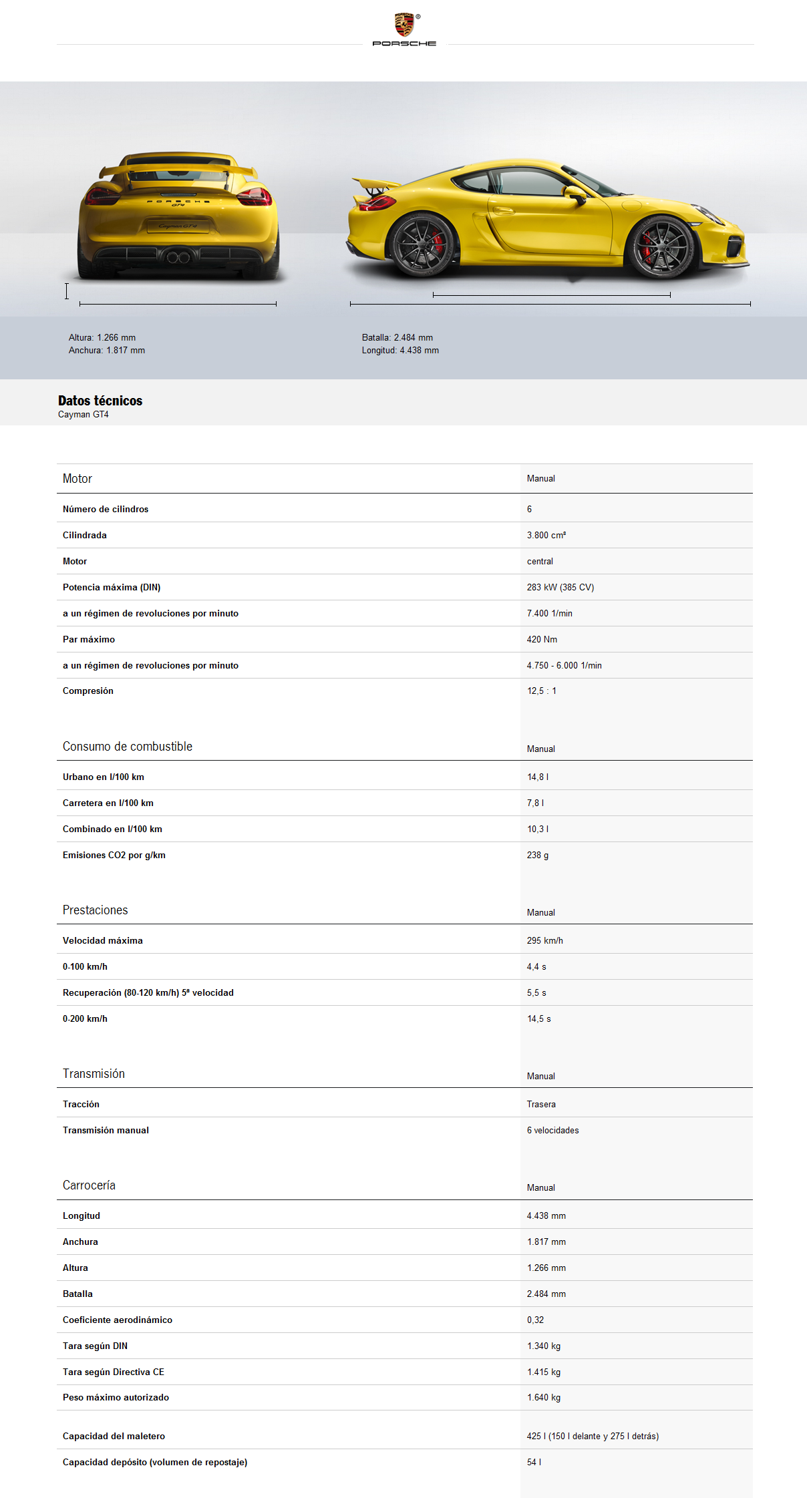The height and width of the screenshot is (1512, 807).
Task: Click the '4.750 - 6.000 1/min' value
Action: 564,666
